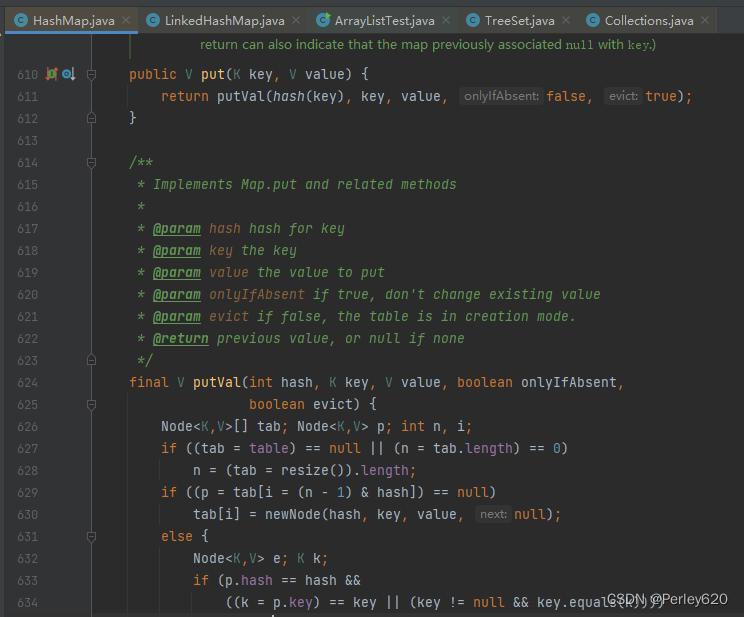744x617 pixels.
Task: Switch to the HashMap.java tab
Action: tap(71, 20)
